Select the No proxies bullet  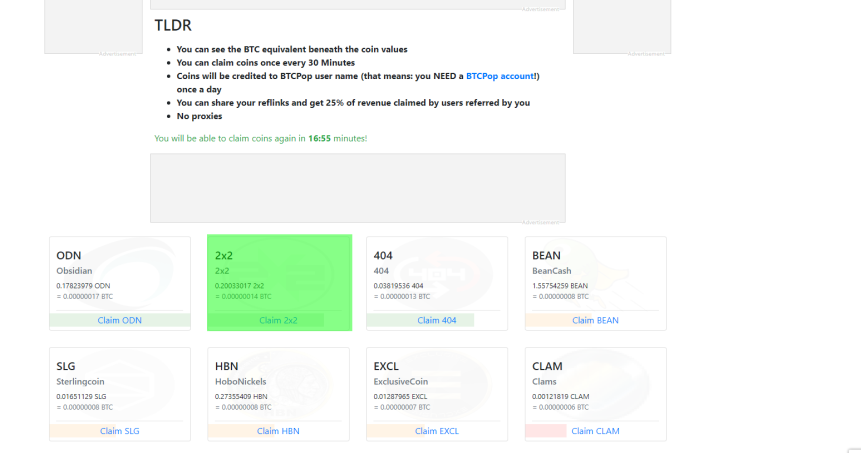(x=199, y=116)
